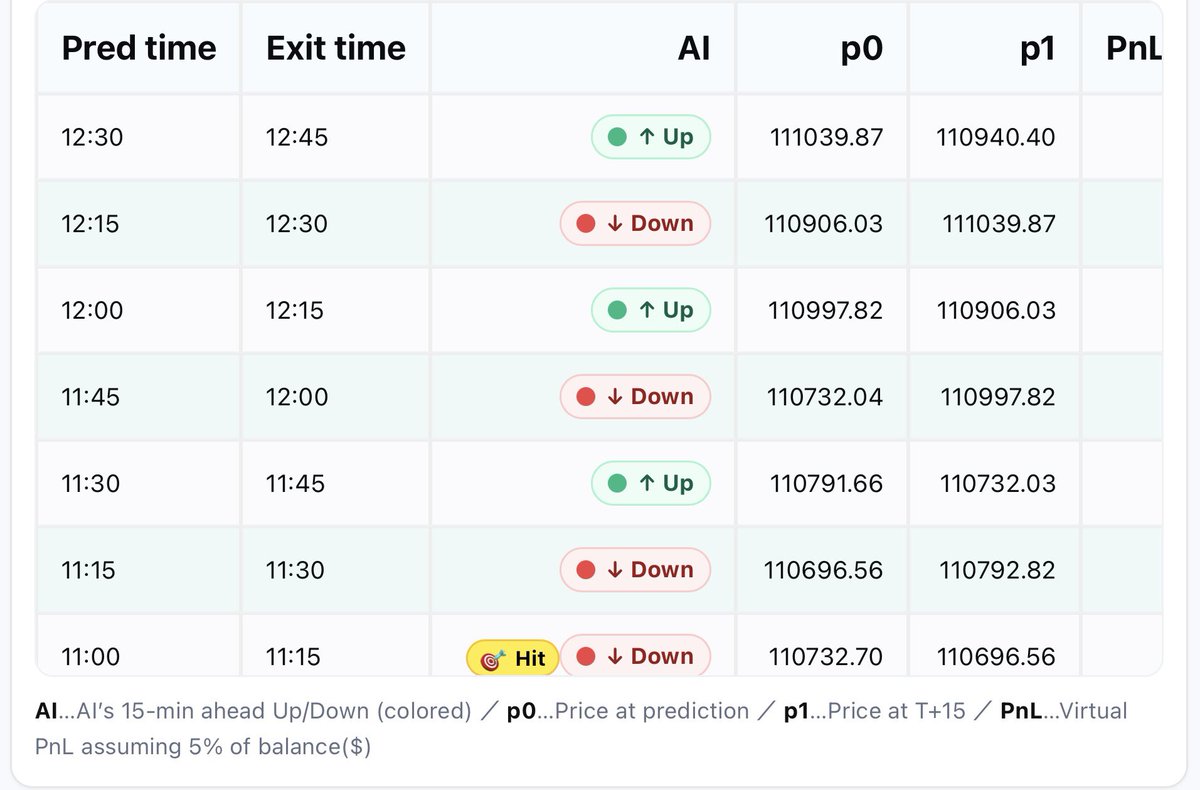
Task: Select the Up badge for 12:30 prediction
Action: click(650, 137)
